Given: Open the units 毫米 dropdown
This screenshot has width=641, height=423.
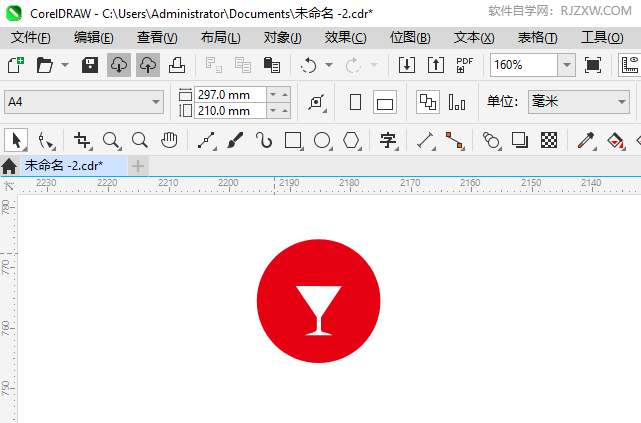Looking at the screenshot, I should click(579, 102).
